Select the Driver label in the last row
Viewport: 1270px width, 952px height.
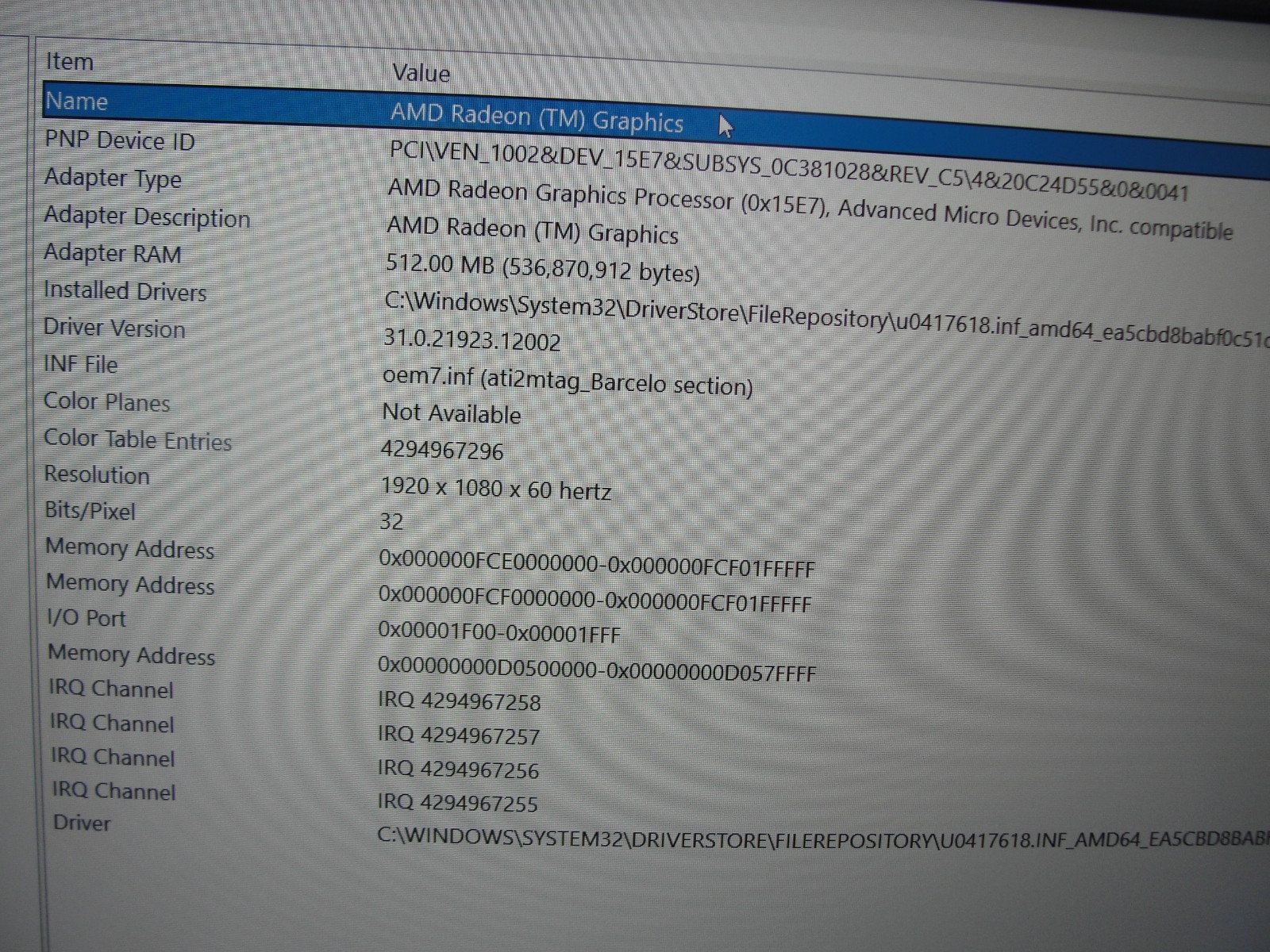tap(82, 822)
